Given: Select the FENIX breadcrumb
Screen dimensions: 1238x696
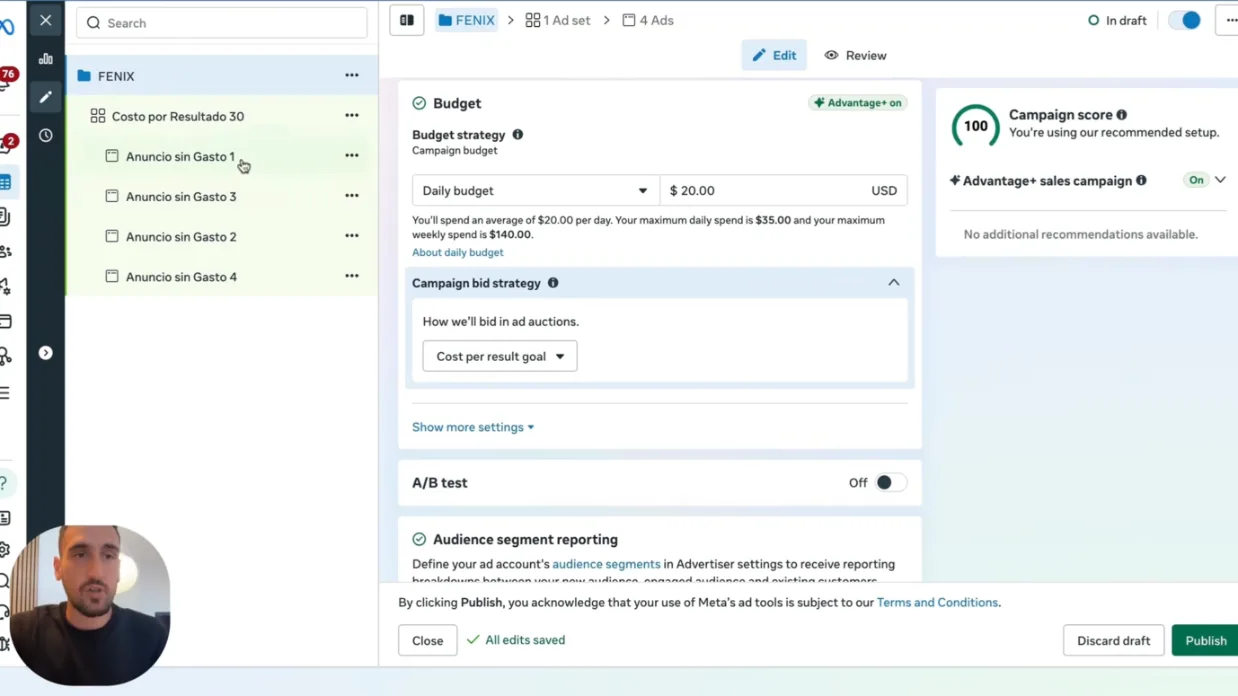Looking at the screenshot, I should (467, 20).
